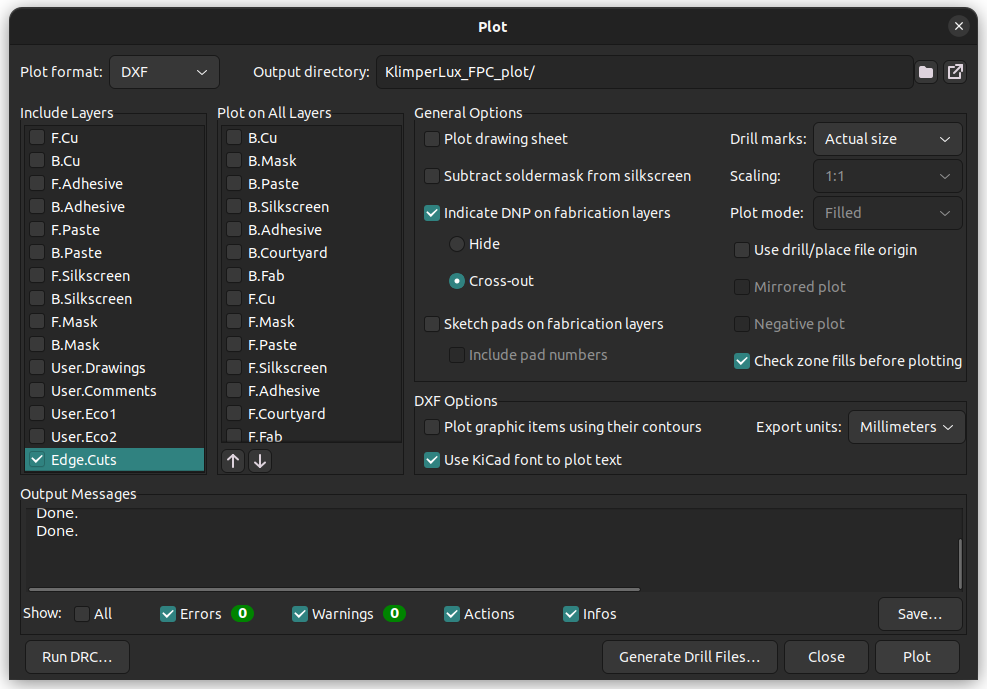
Task: Move selected plot-on-all layer up
Action: pos(233,461)
